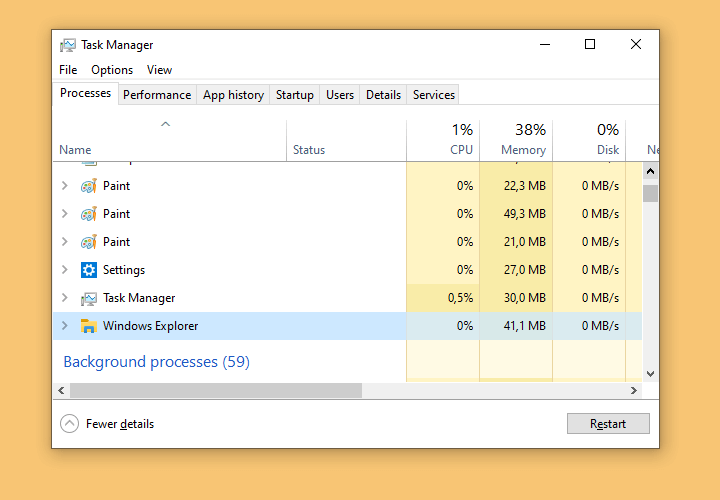Screen dimensions: 720x500
Task: Open the File menu
Action: coord(68,70)
